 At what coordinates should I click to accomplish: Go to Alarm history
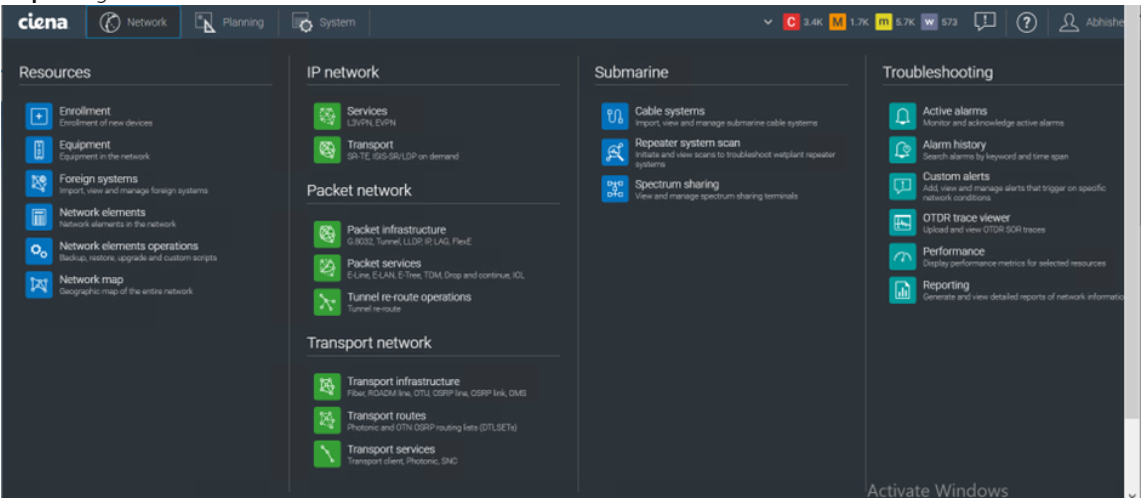pyautogui.click(x=953, y=144)
